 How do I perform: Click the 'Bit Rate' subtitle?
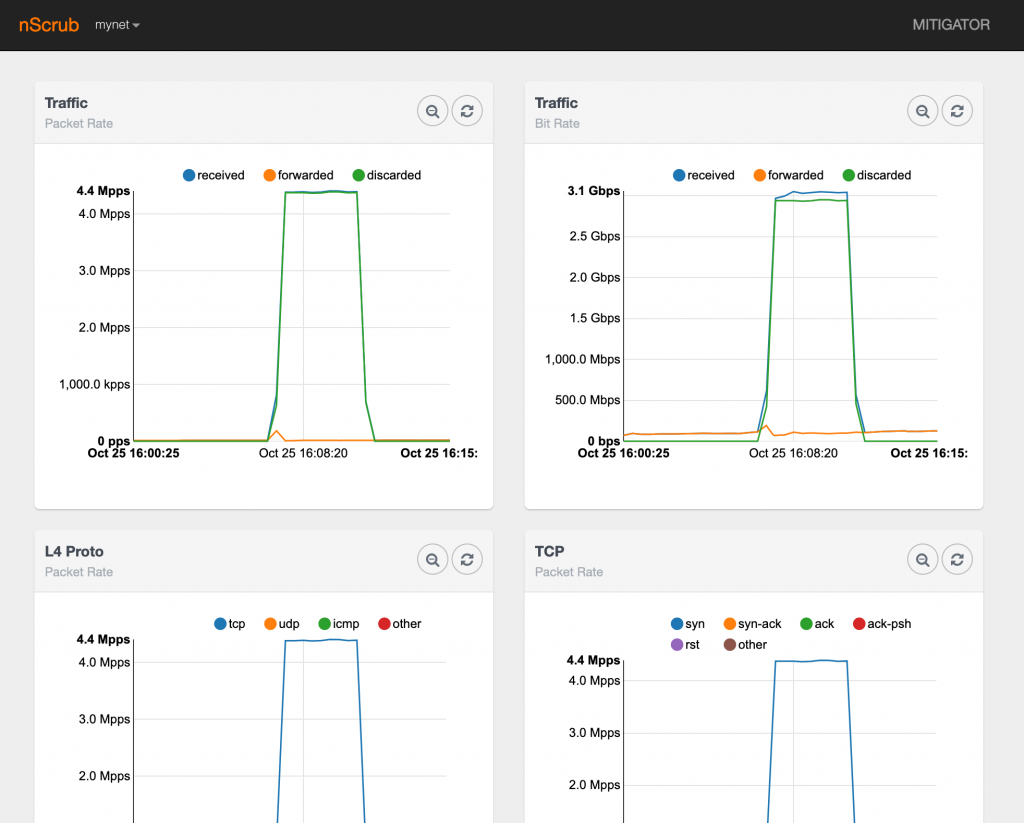pos(557,123)
